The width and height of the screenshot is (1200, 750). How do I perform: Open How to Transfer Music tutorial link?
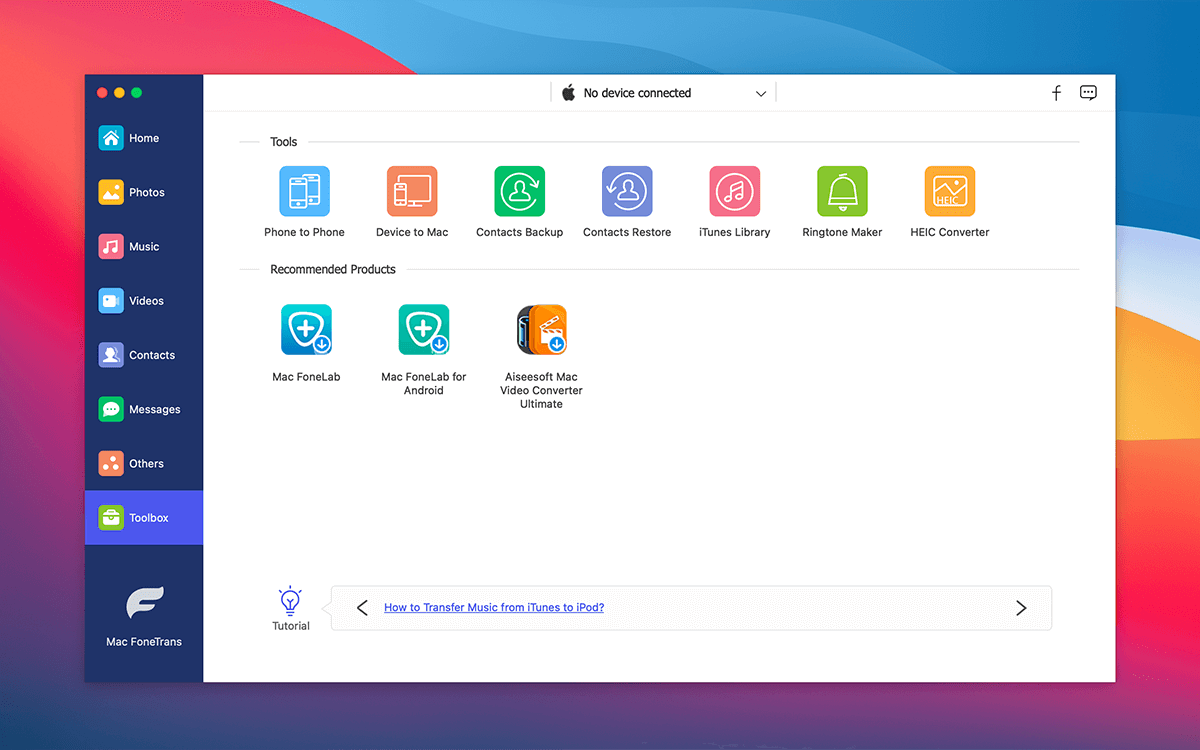[494, 607]
